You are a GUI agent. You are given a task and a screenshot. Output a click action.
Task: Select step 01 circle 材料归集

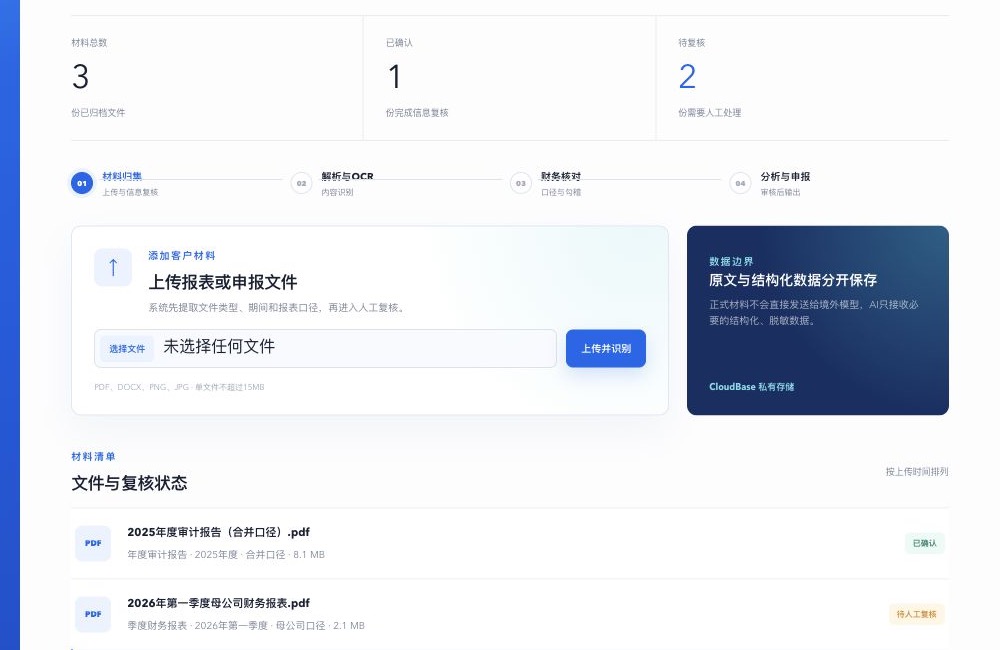click(82, 183)
